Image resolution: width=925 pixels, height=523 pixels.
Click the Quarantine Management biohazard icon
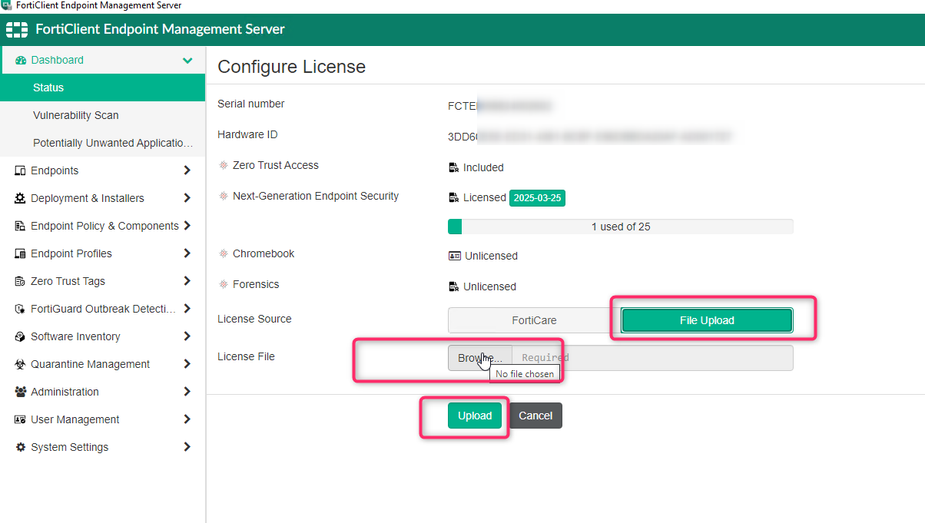(x=20, y=365)
